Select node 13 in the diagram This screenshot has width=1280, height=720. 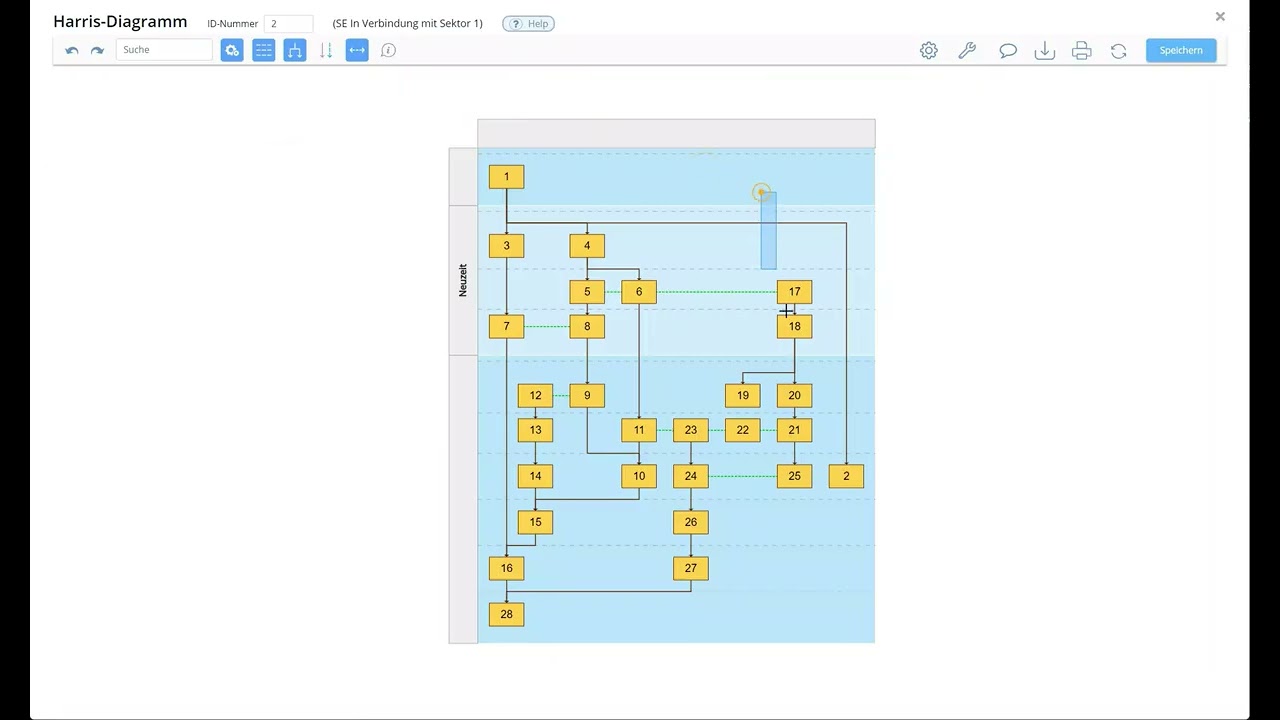click(x=535, y=430)
